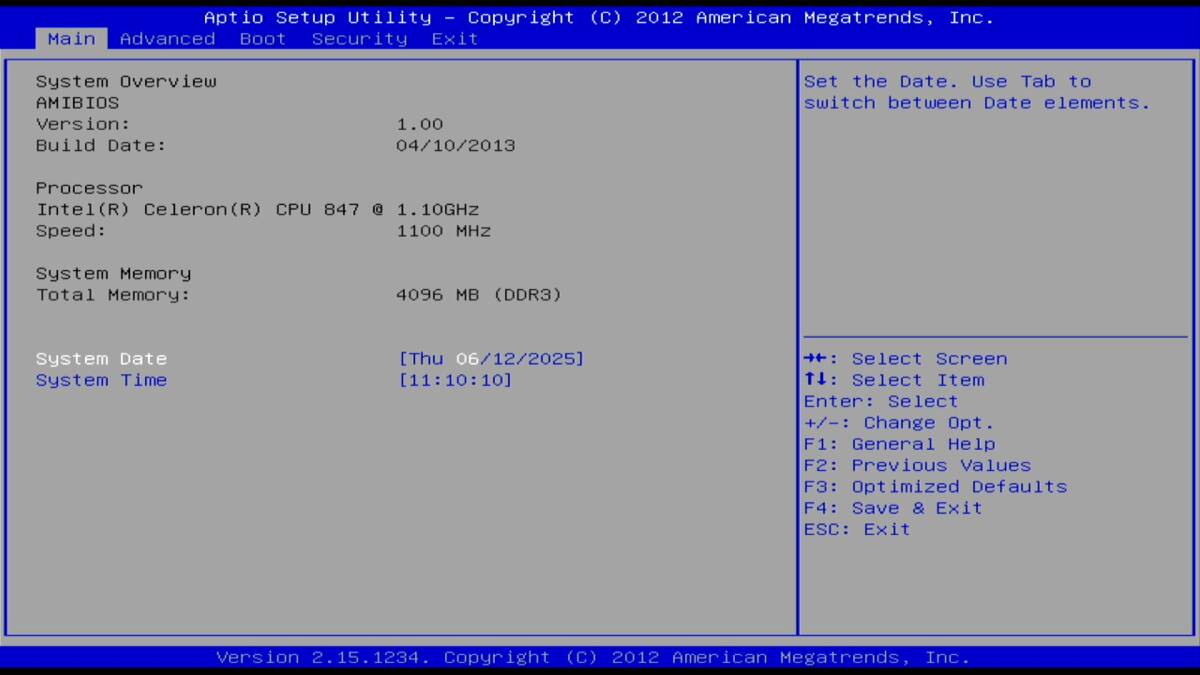Click the Intel Celeron CPU 847 line
Viewport: 1200px width, 675px height.
258,210
